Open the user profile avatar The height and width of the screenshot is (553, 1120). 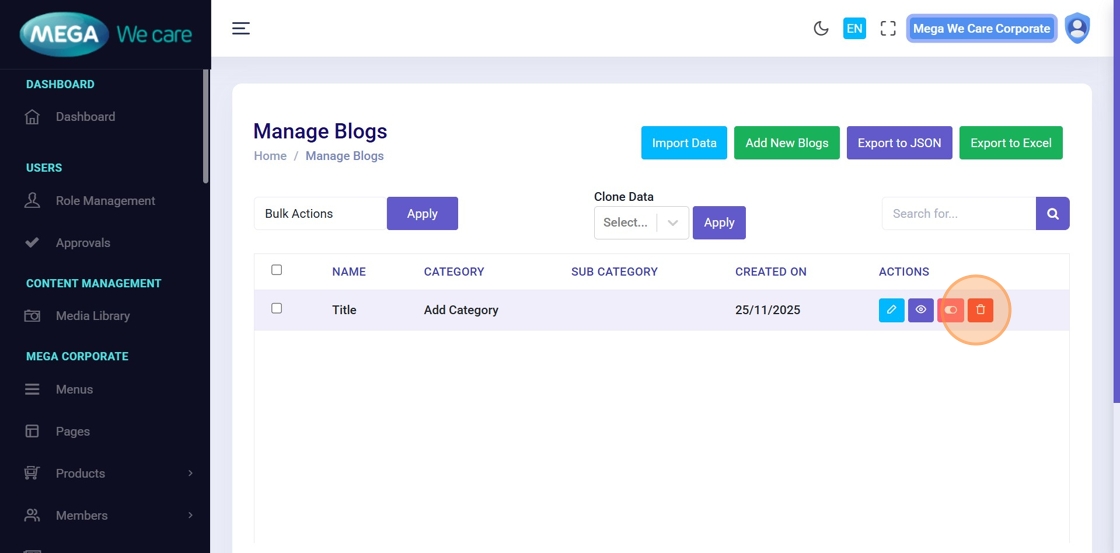(x=1077, y=28)
